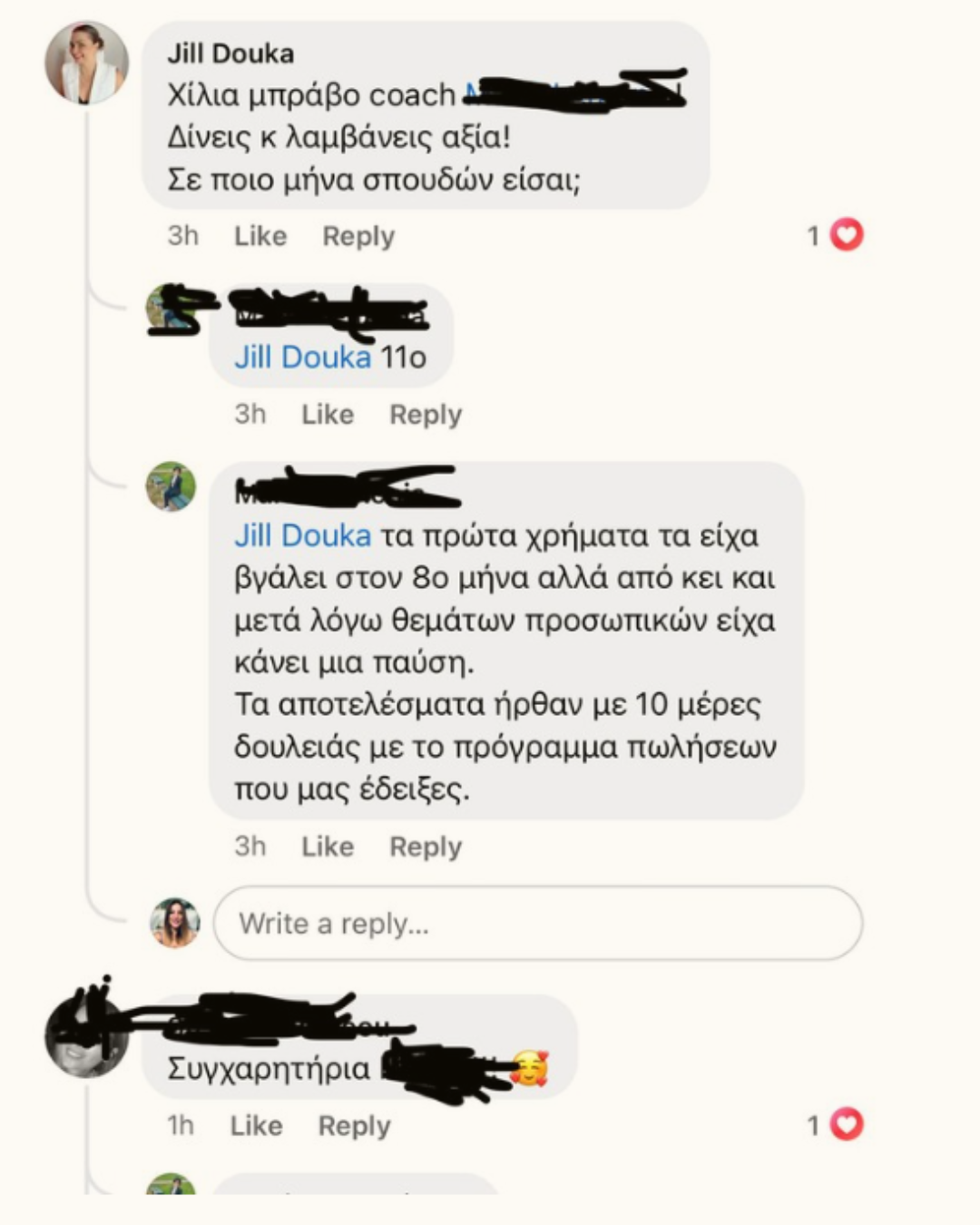Screen dimensions: 980x1225
Task: Click your avatar next to the reply box
Action: (174, 923)
